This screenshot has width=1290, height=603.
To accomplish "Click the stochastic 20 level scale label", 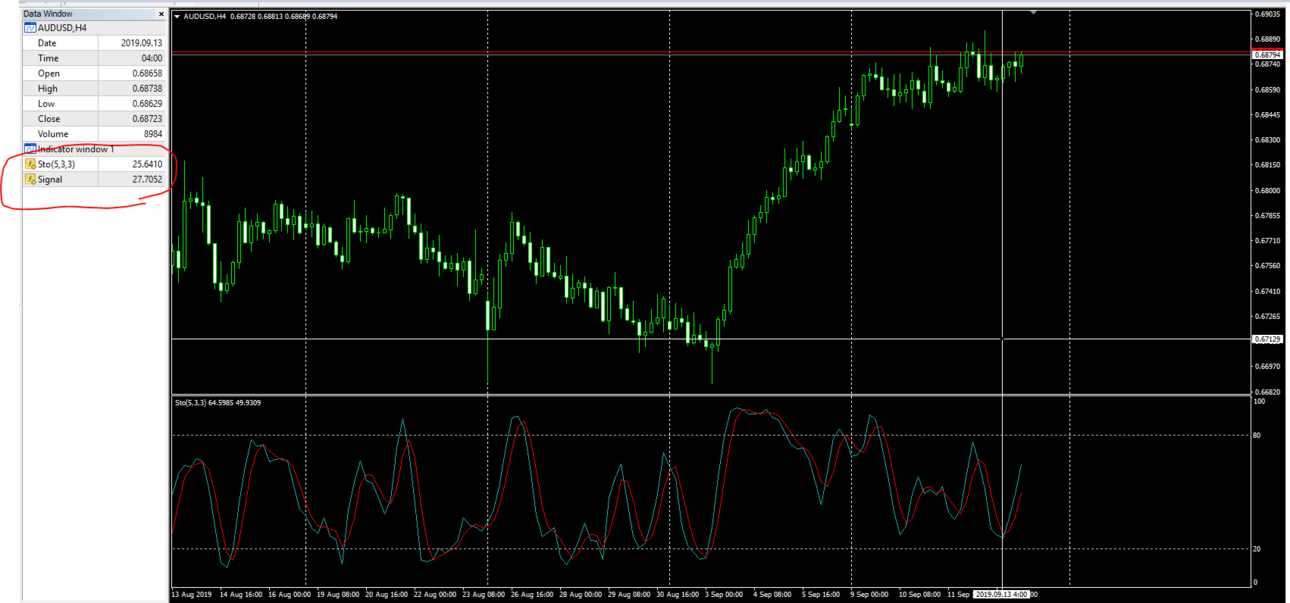I will click(1258, 549).
